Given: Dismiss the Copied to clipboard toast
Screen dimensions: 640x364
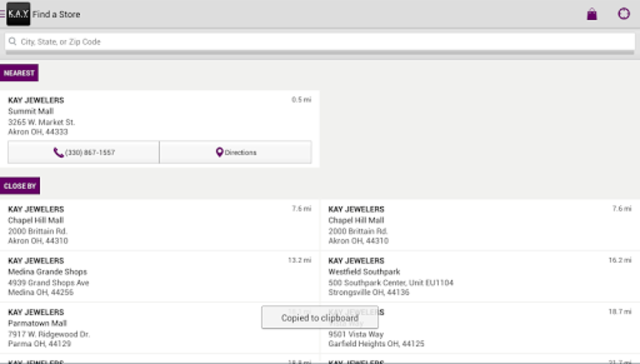Looking at the screenshot, I should click(x=320, y=317).
